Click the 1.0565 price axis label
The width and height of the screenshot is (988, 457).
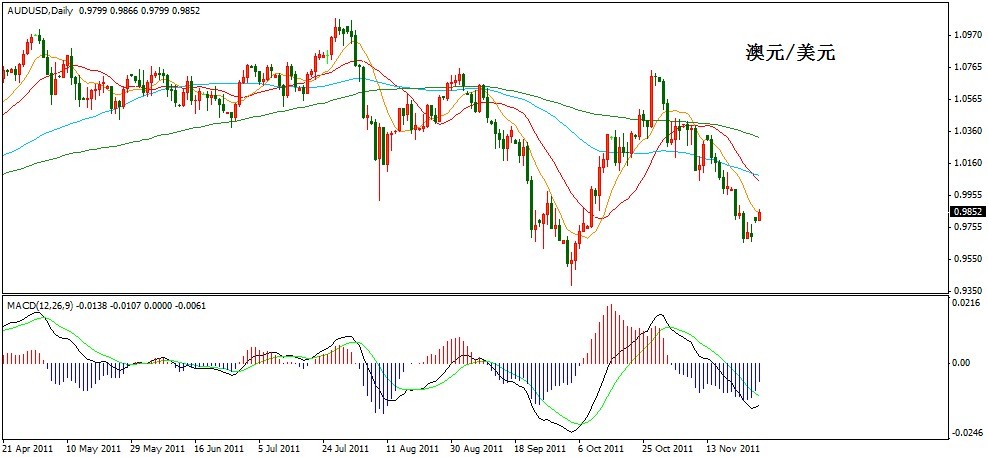(968, 99)
